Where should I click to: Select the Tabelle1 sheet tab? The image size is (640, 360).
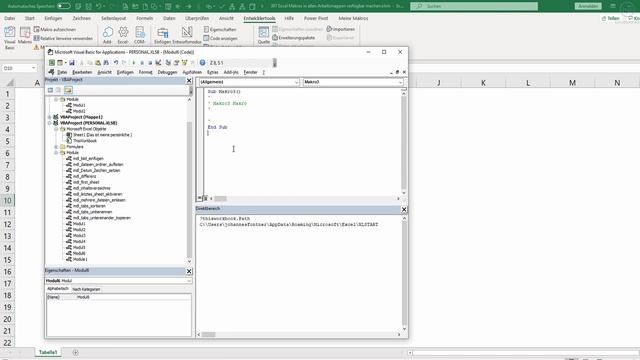click(48, 352)
